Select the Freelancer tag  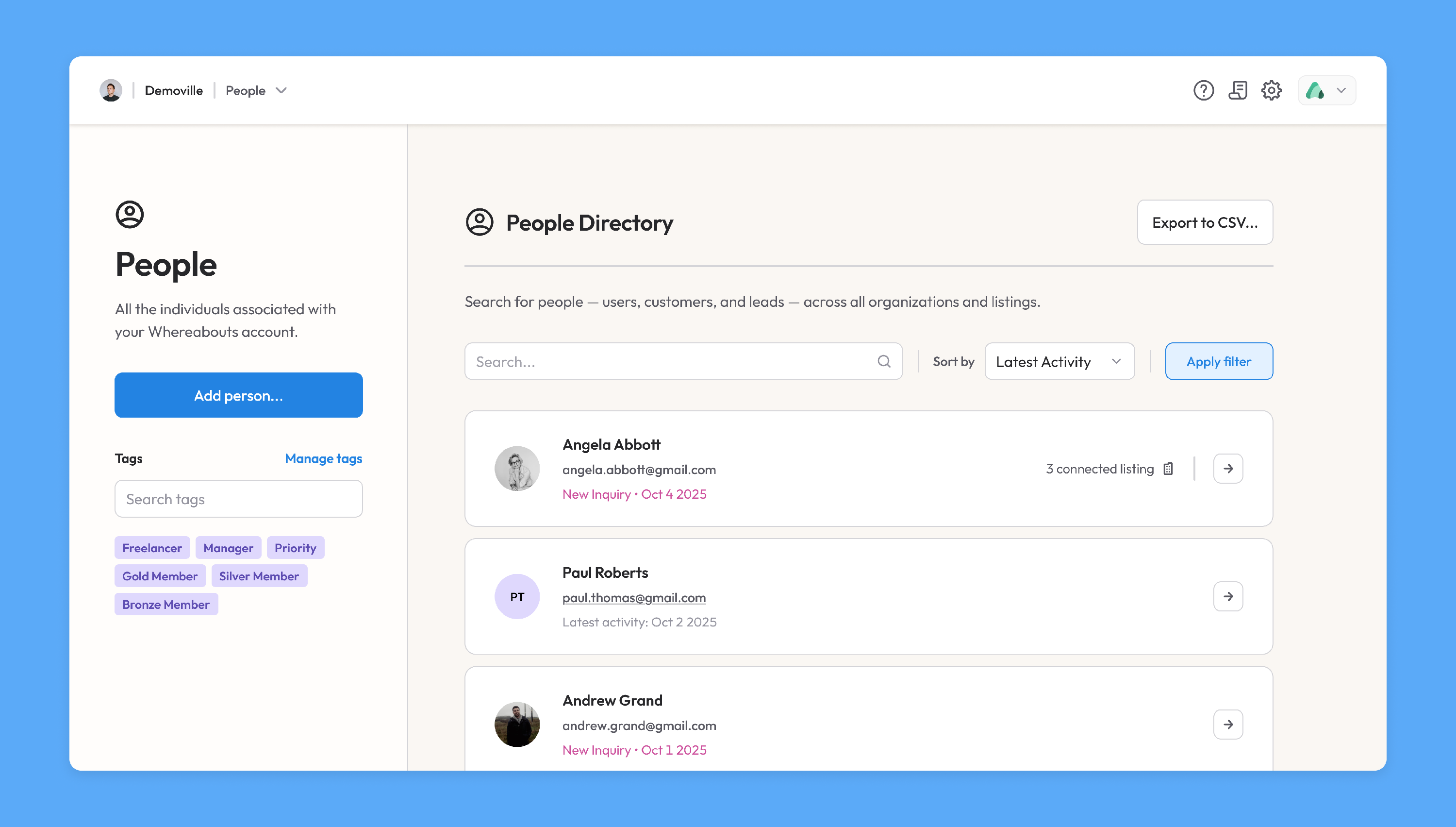[x=151, y=548]
